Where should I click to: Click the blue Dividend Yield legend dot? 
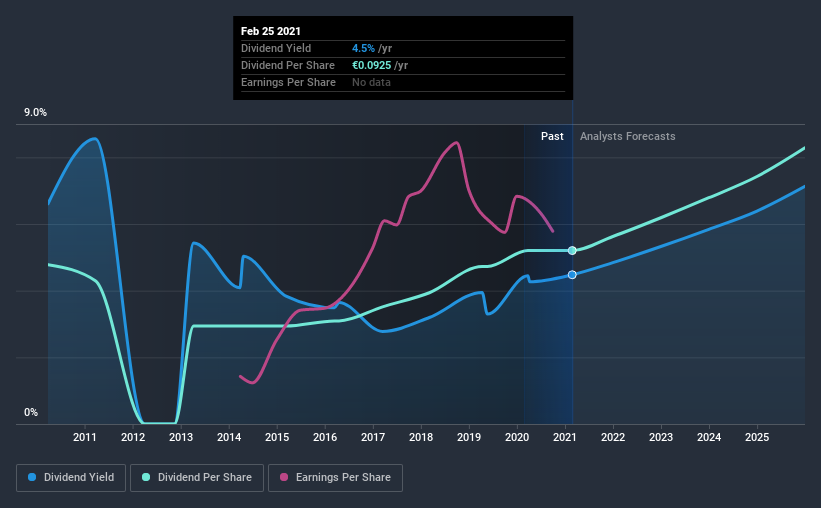coord(32,477)
